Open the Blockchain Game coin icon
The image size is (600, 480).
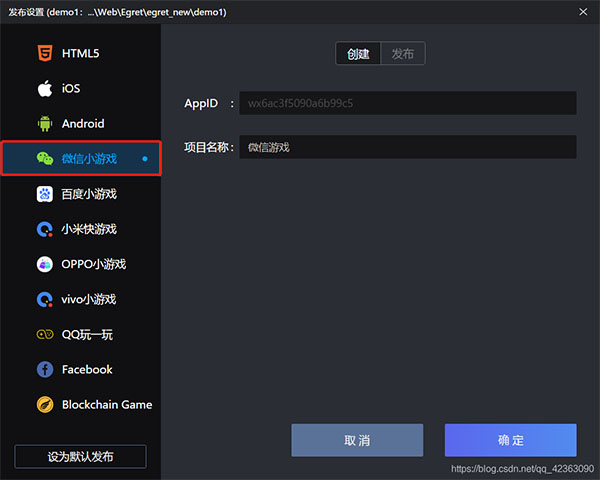45,405
